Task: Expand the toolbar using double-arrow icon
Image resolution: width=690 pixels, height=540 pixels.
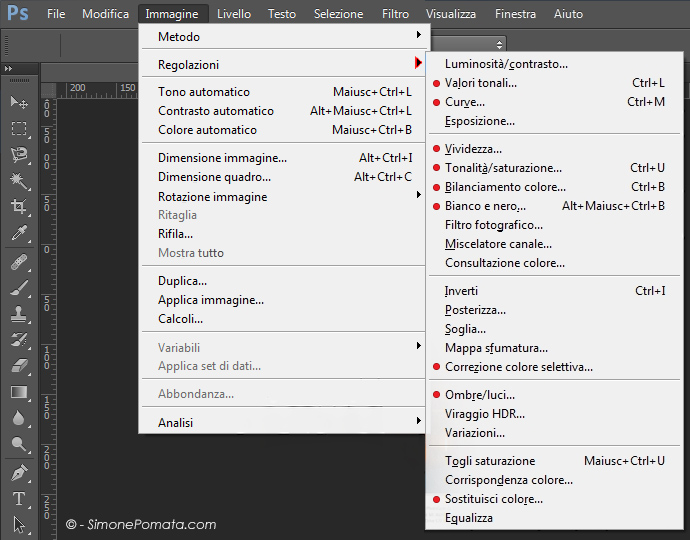Action: [9, 69]
